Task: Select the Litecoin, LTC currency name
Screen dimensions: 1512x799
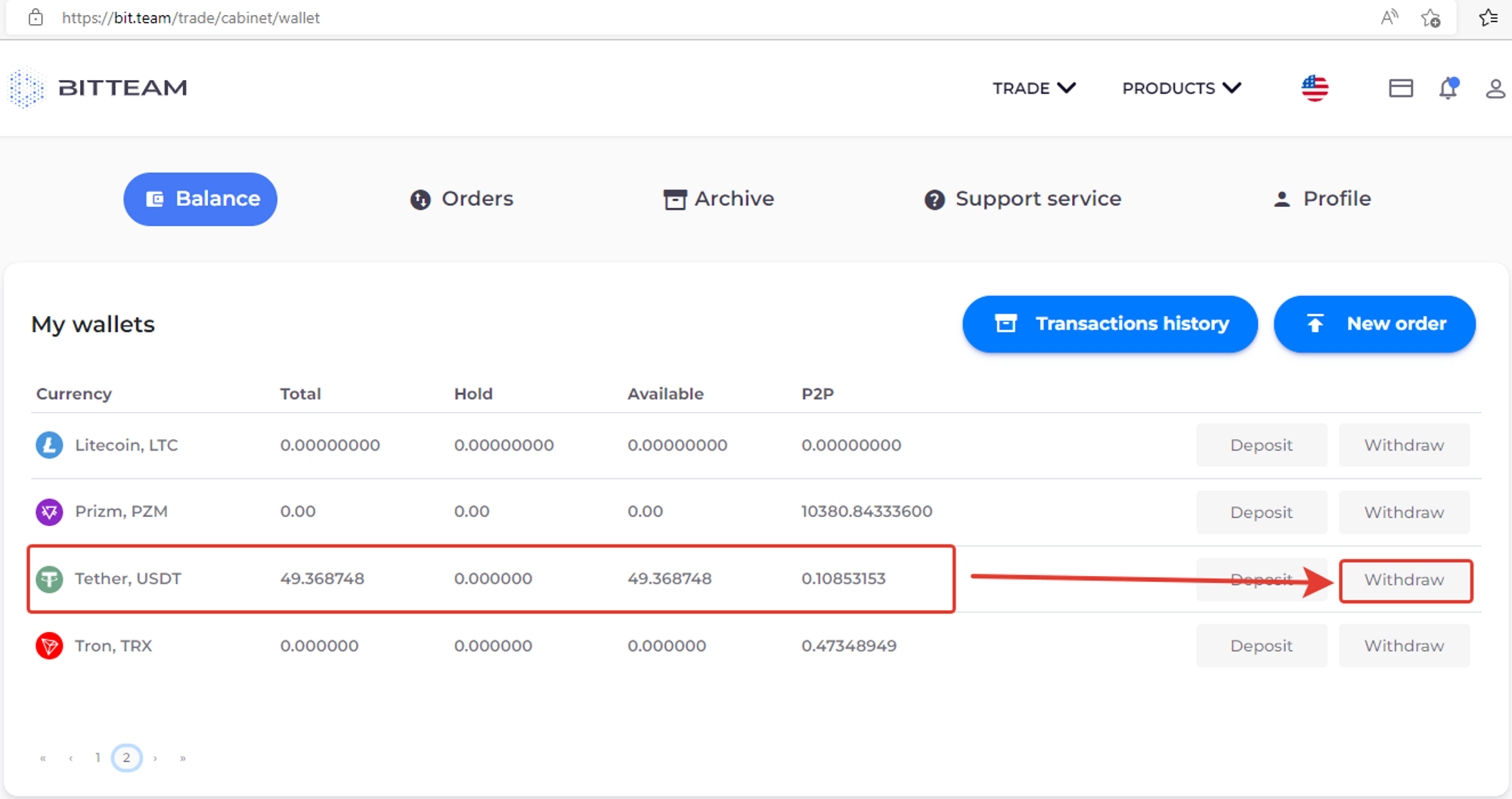Action: click(x=126, y=445)
